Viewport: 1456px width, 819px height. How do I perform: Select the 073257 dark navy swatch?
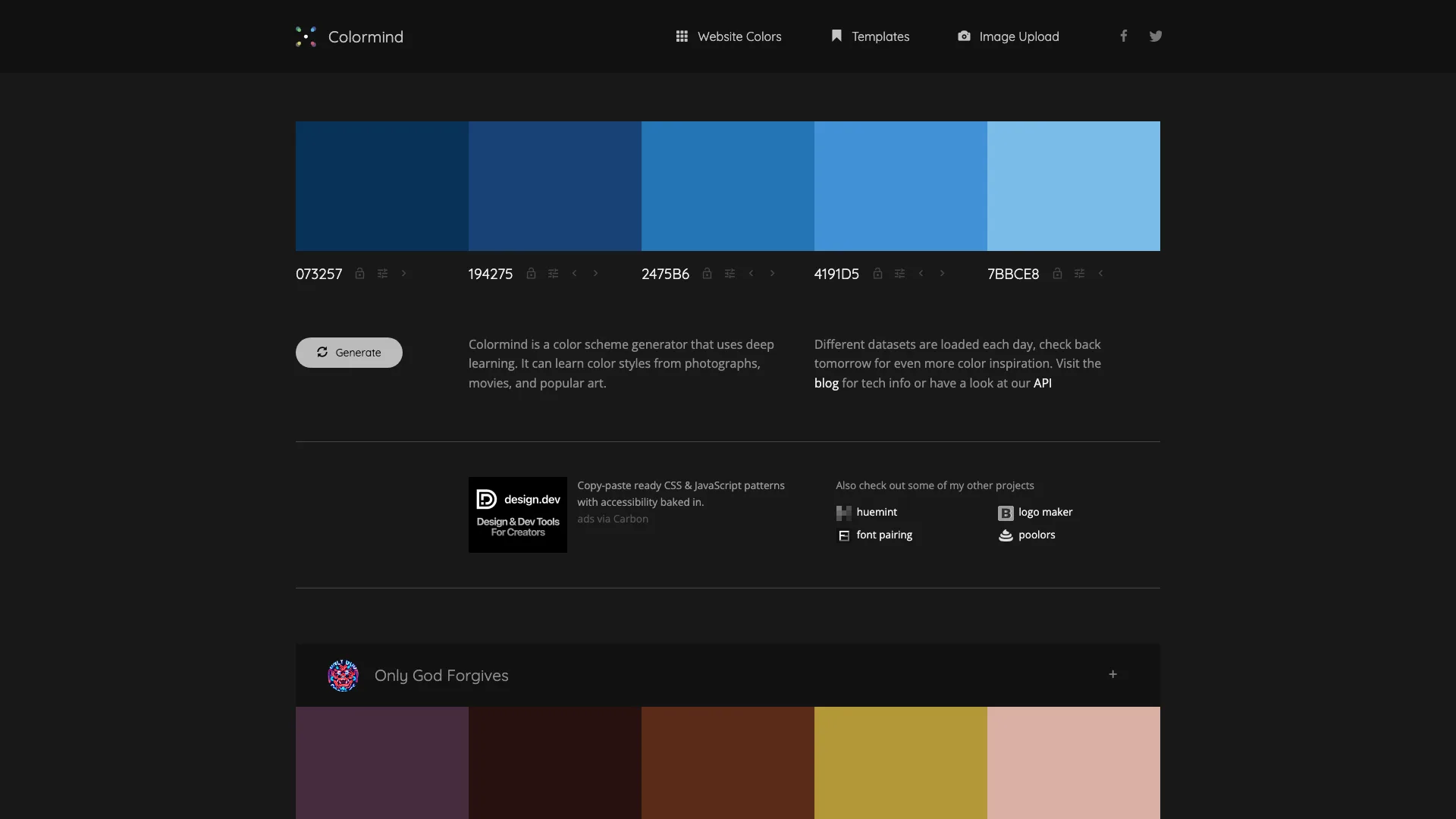382,186
